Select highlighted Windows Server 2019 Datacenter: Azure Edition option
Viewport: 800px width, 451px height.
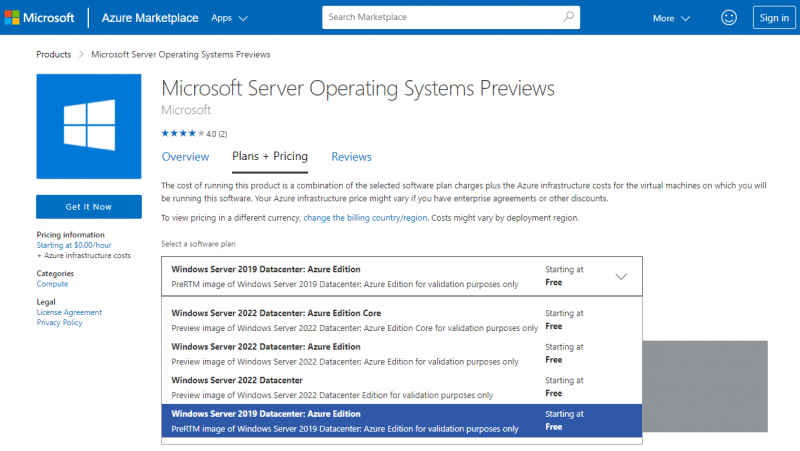[x=402, y=421]
